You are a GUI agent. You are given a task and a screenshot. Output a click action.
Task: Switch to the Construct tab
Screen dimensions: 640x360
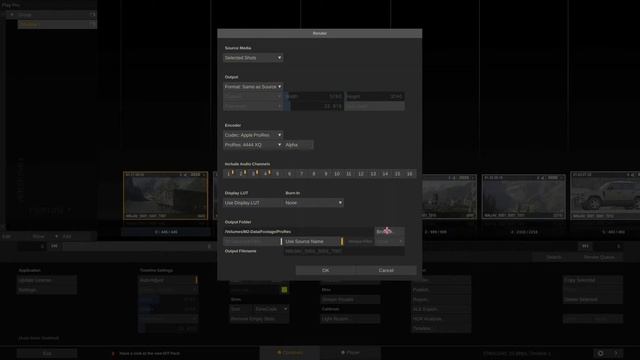[290, 353]
